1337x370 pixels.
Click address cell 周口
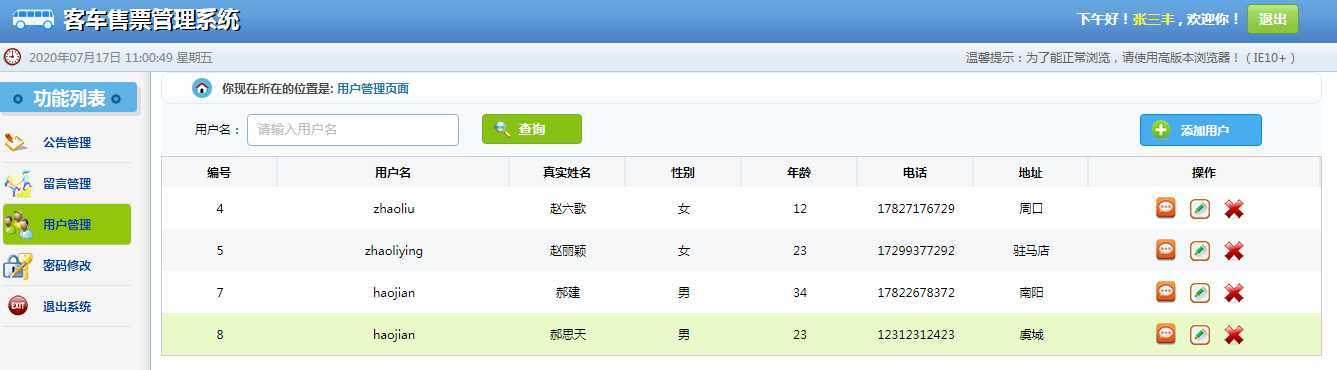(x=1031, y=209)
